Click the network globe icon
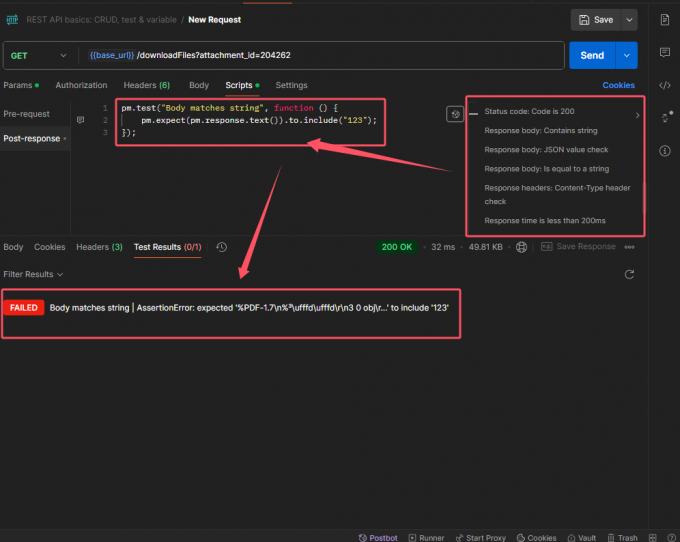 pyautogui.click(x=521, y=247)
